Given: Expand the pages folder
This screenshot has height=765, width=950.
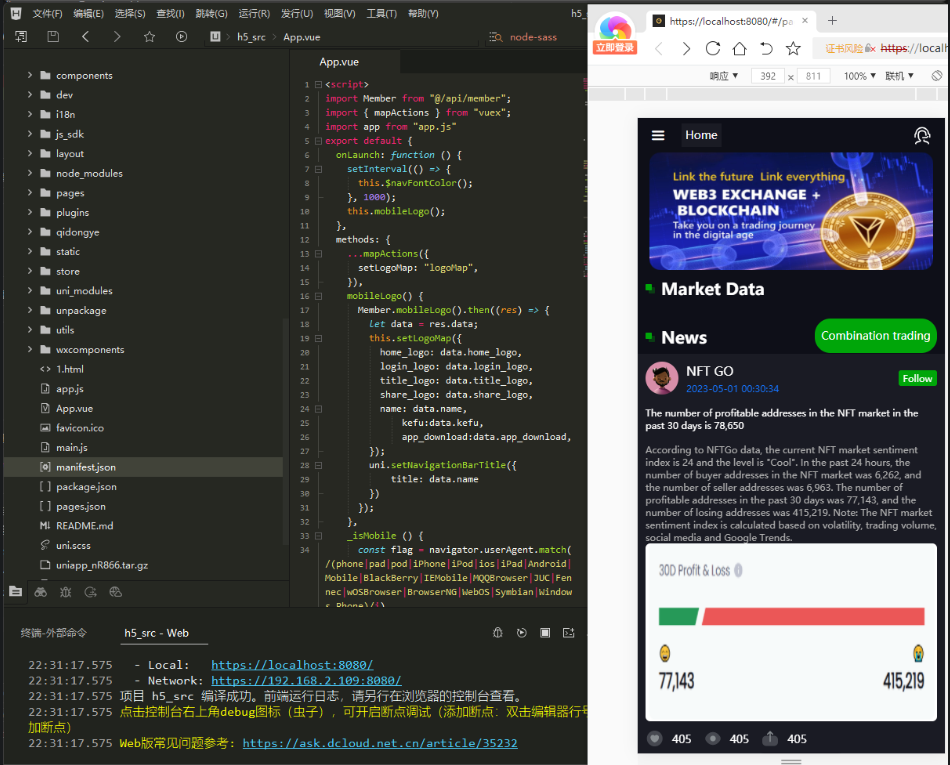Looking at the screenshot, I should (x=30, y=193).
